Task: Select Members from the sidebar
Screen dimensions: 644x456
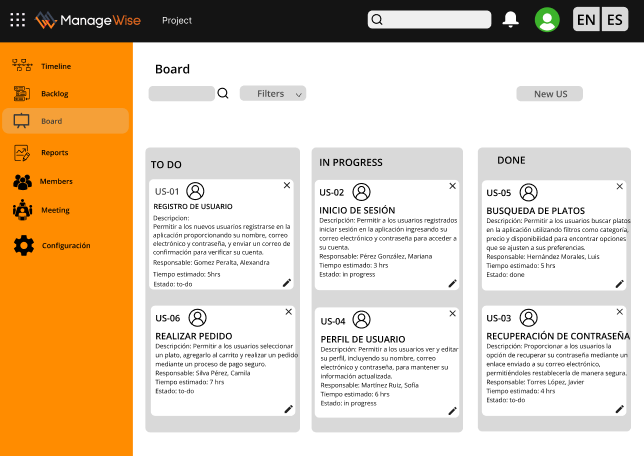Action: [x=55, y=182]
